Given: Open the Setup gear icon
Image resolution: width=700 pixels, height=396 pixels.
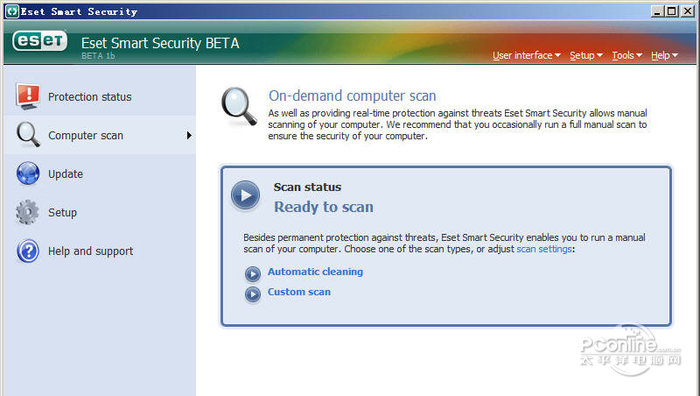Looking at the screenshot, I should click(x=27, y=212).
